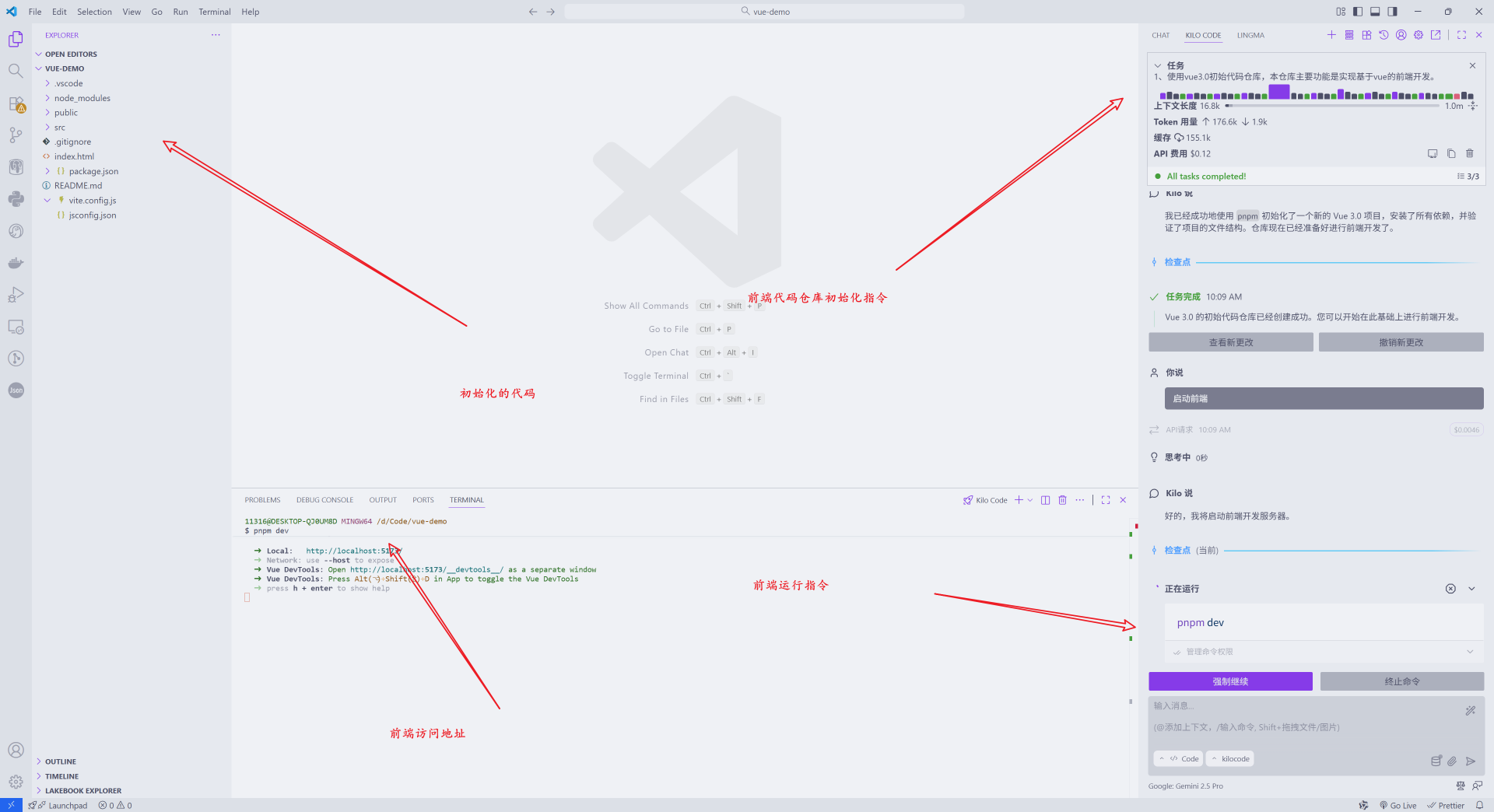The image size is (1494, 812).
Task: Open the Python activity bar icon
Action: click(x=16, y=199)
